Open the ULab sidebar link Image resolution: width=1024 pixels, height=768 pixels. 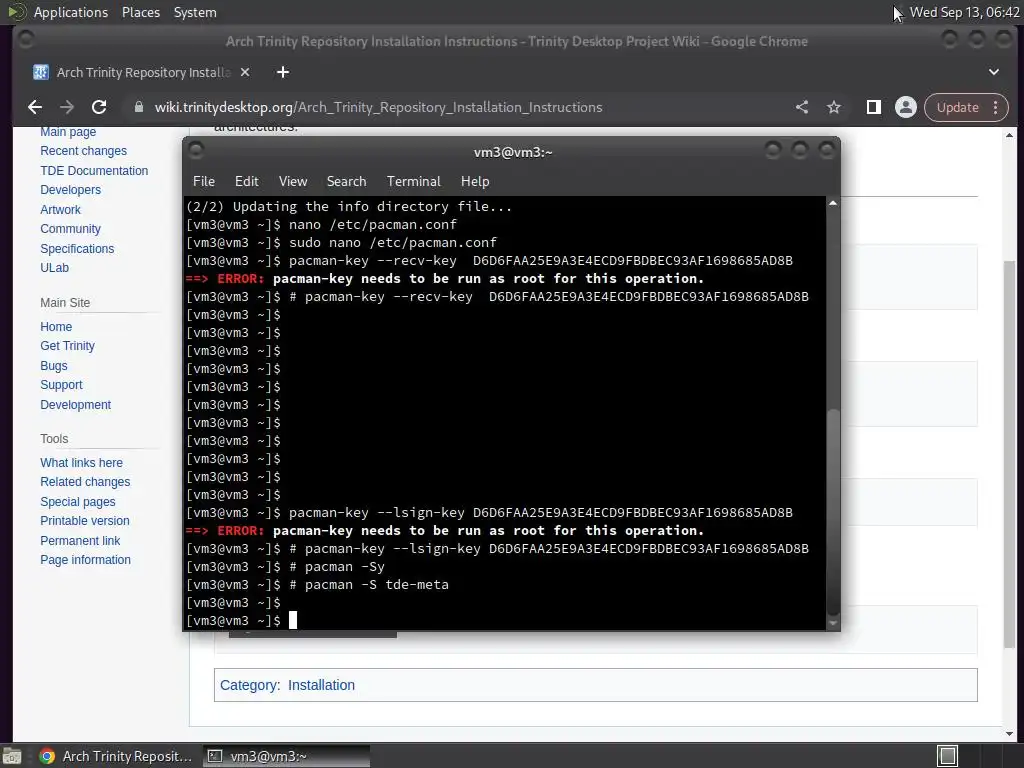coord(54,268)
